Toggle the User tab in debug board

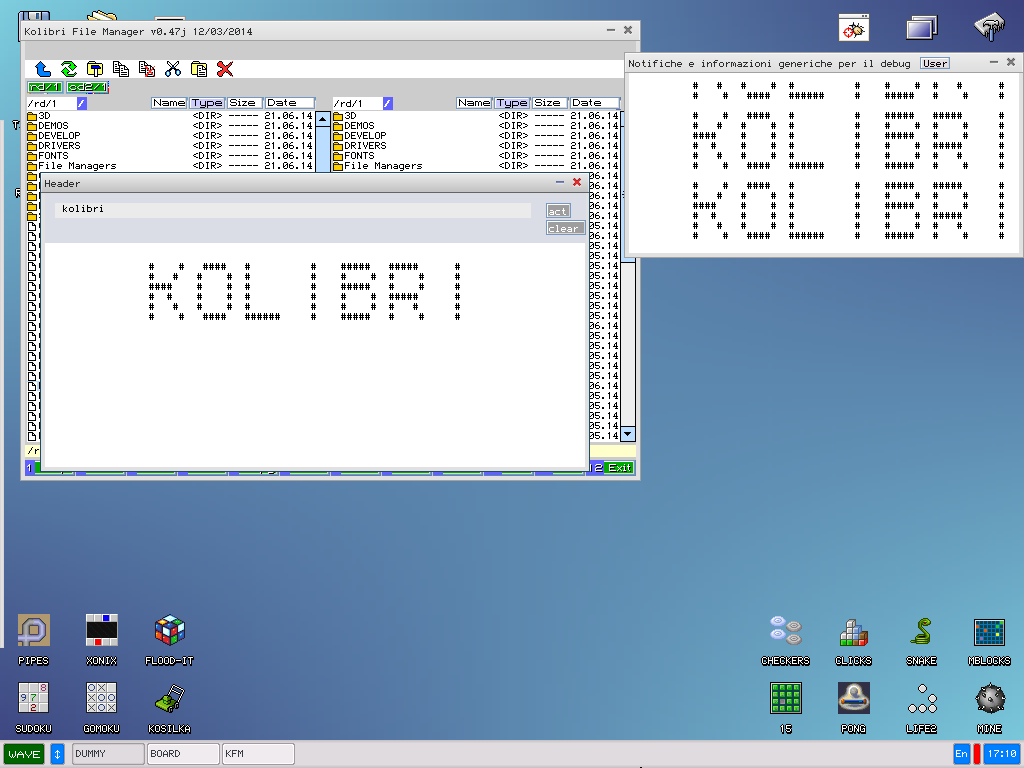click(935, 63)
